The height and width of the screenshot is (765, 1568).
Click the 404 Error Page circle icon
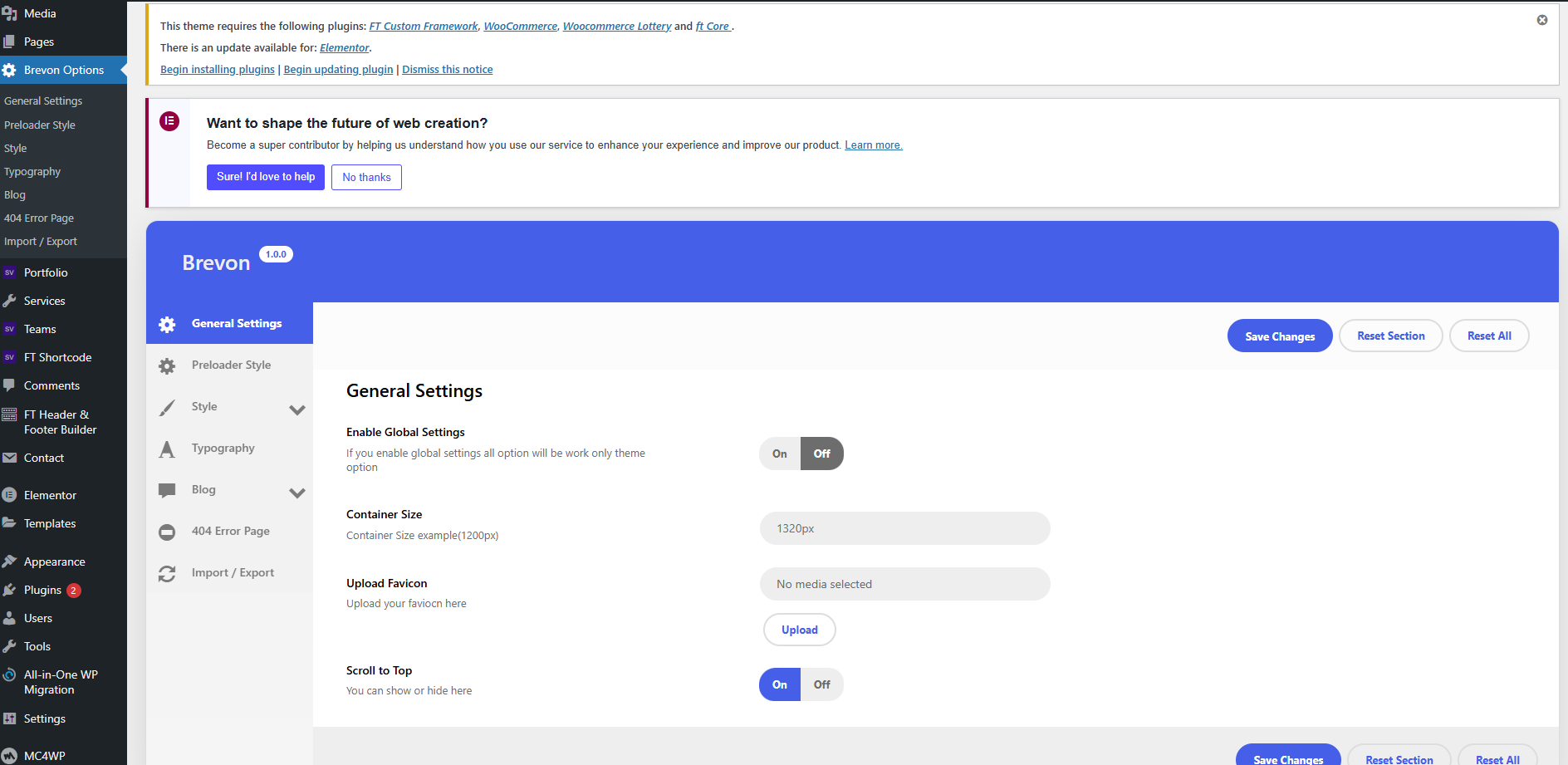(167, 532)
